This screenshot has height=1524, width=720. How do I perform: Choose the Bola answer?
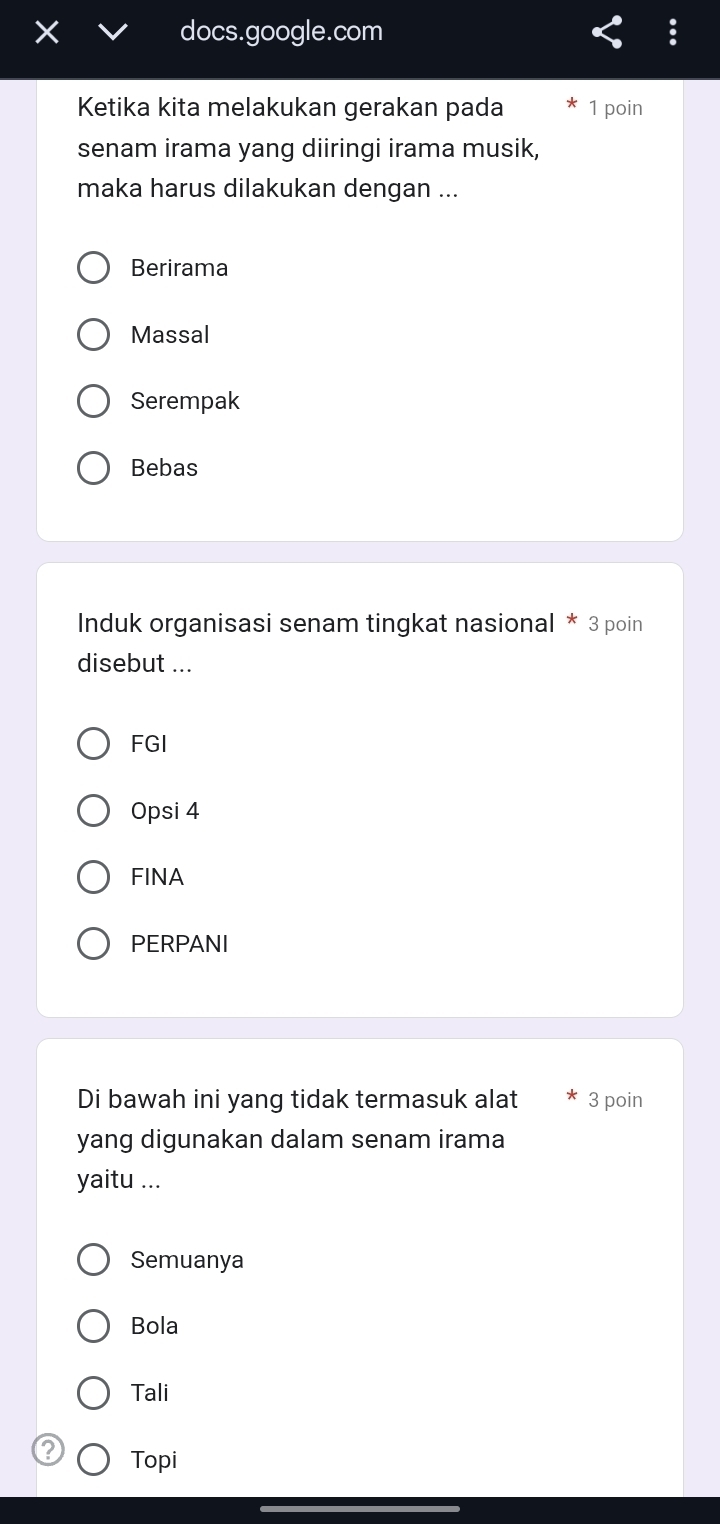click(94, 1326)
